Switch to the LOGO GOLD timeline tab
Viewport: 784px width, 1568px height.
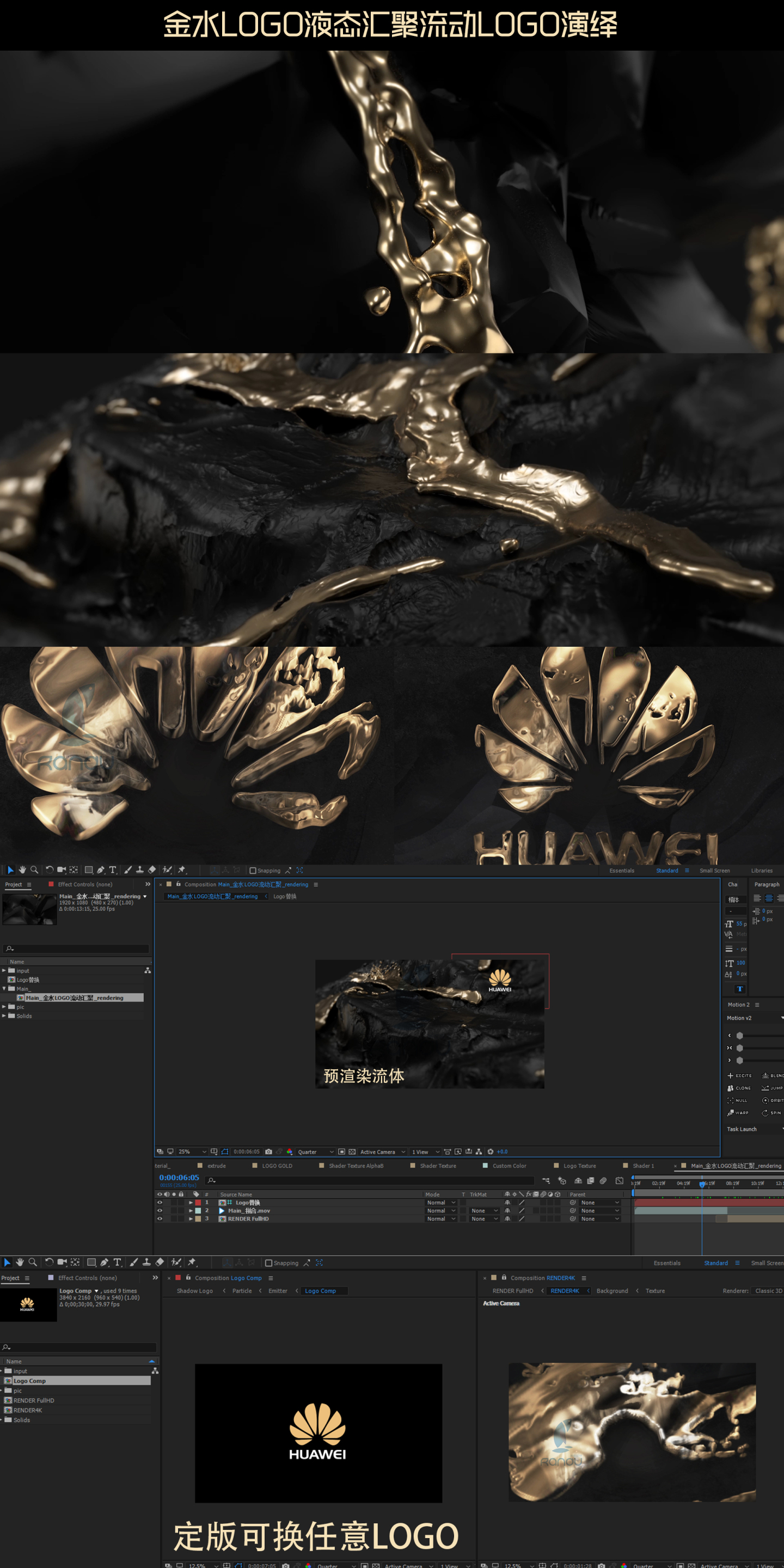point(277,1166)
